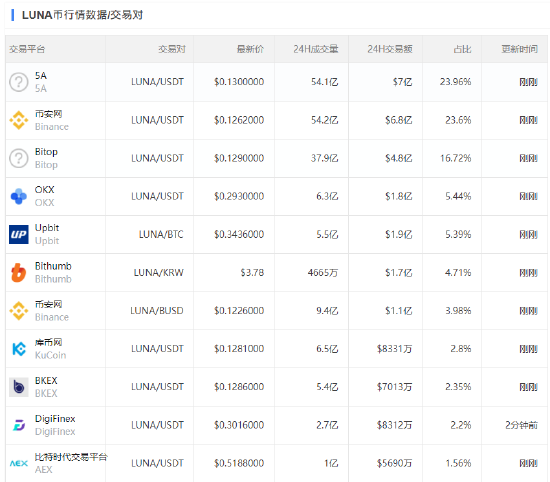Click the share value 23.96%

pyautogui.click(x=456, y=82)
